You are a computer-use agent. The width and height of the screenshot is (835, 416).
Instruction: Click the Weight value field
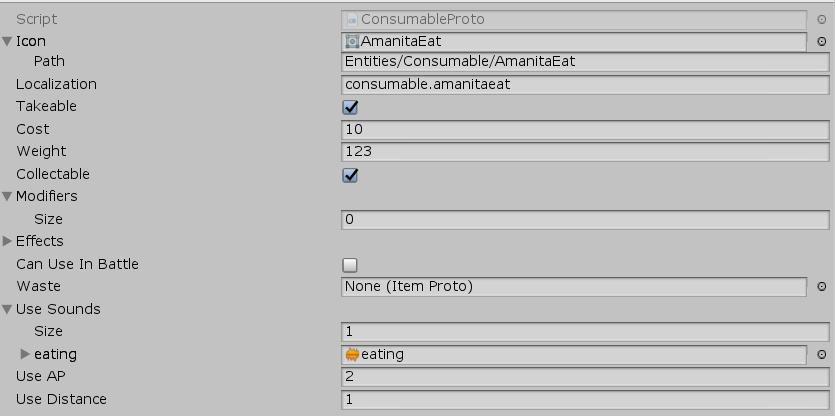coord(585,152)
